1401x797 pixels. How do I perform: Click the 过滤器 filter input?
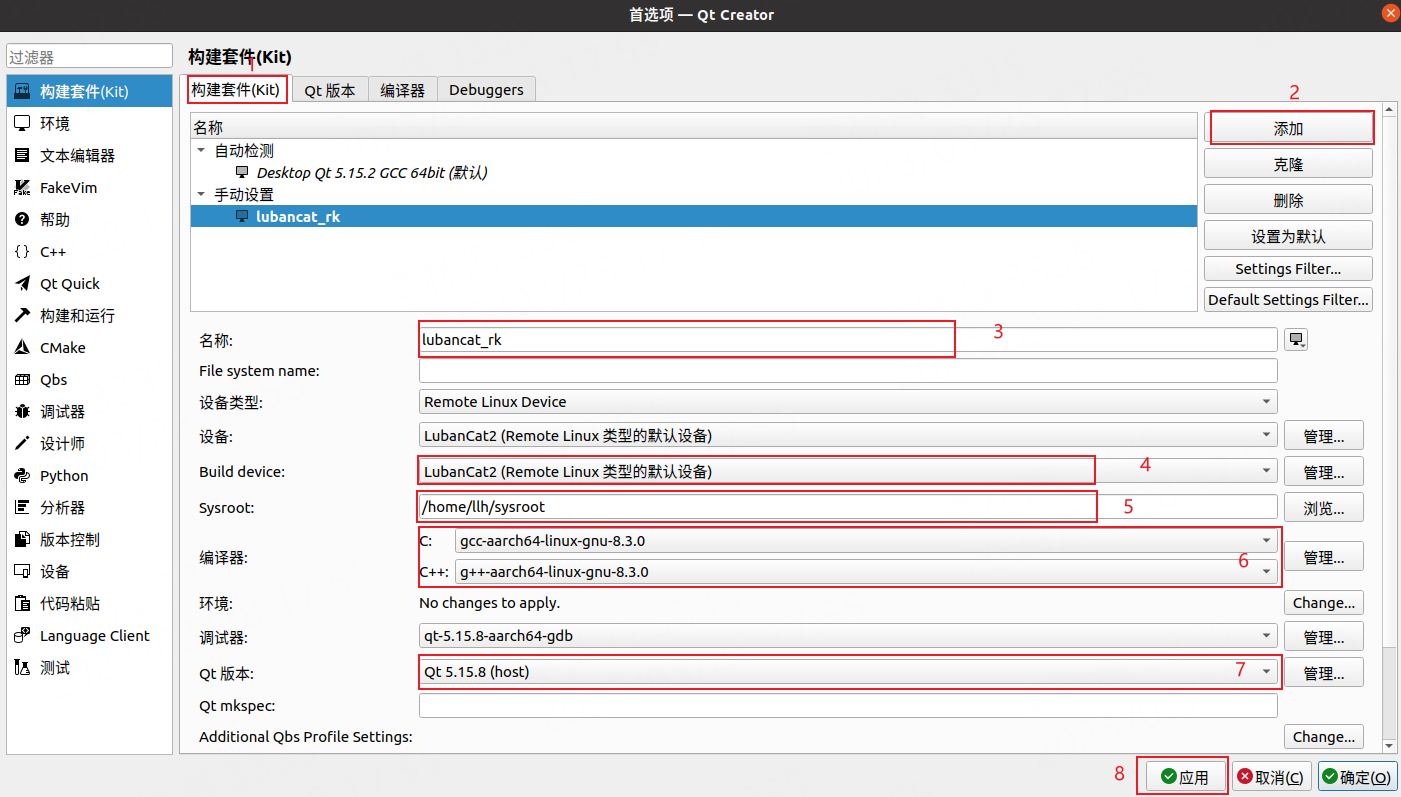[89, 57]
